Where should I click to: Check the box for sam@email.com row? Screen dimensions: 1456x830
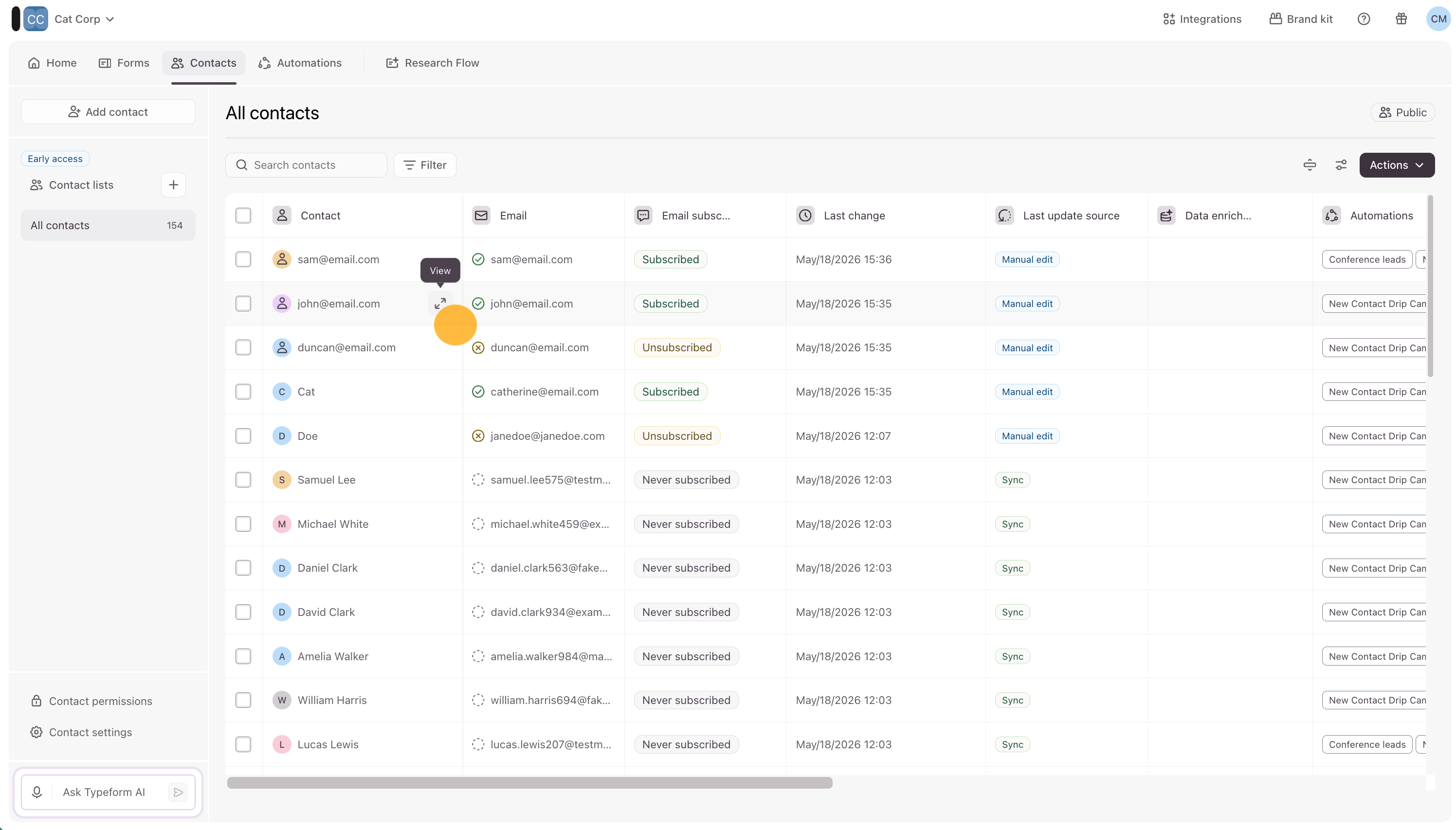point(243,259)
